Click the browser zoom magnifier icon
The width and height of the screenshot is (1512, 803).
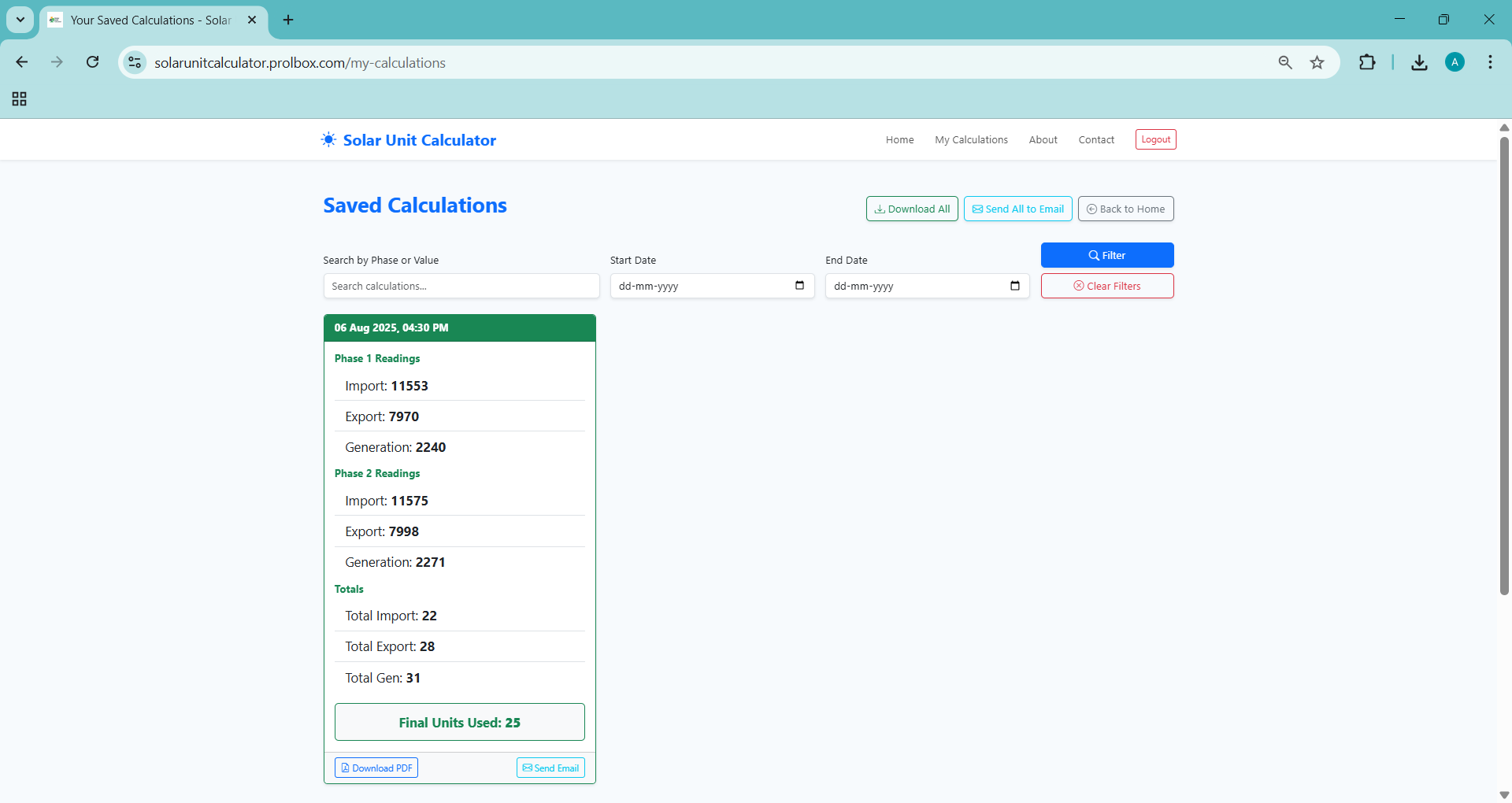pyautogui.click(x=1285, y=62)
